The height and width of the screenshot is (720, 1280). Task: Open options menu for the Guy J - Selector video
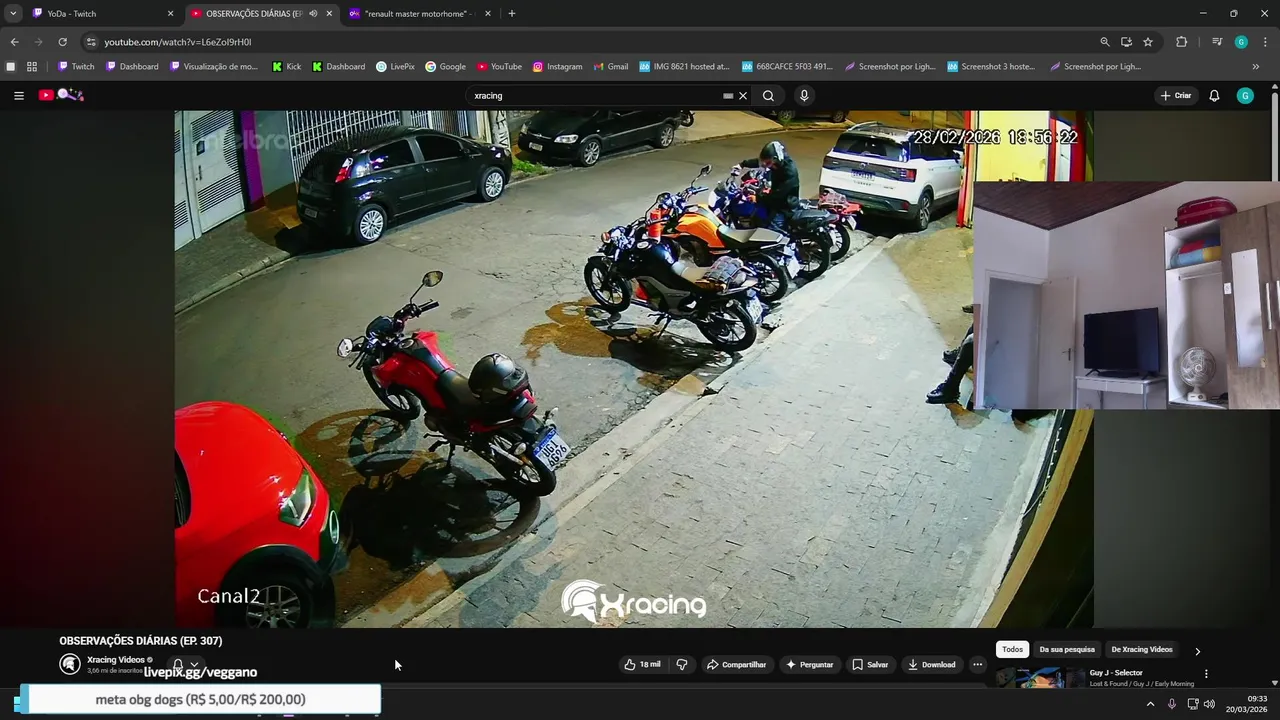click(x=1206, y=674)
